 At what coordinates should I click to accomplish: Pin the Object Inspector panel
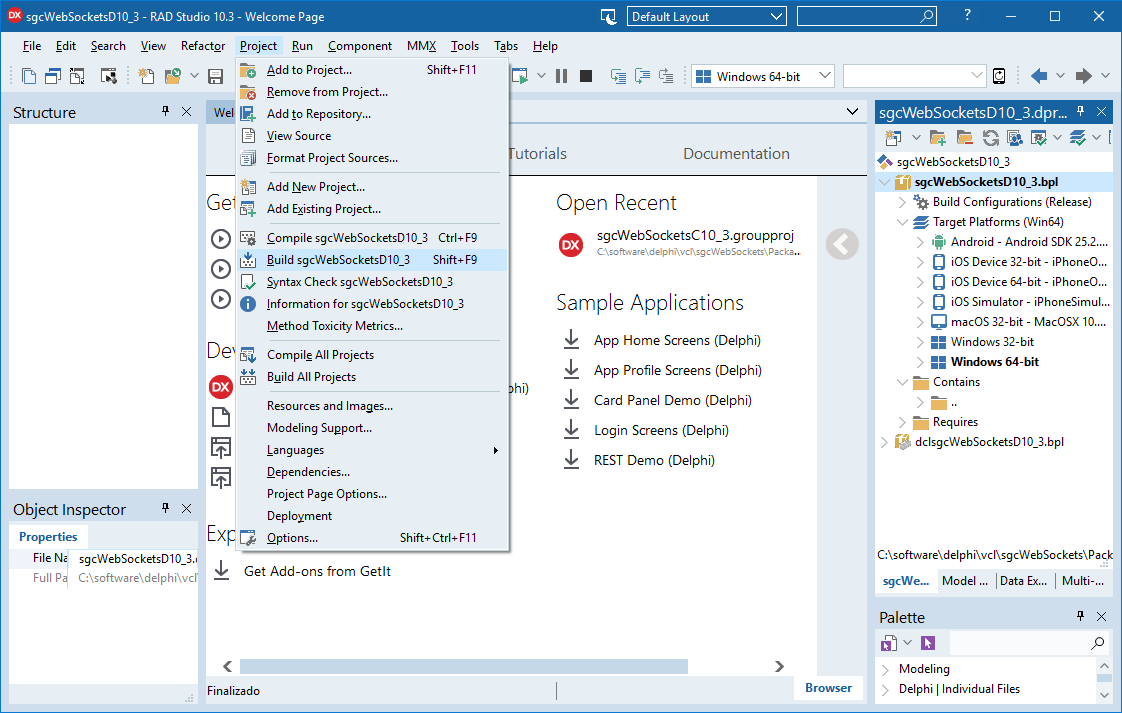click(165, 508)
